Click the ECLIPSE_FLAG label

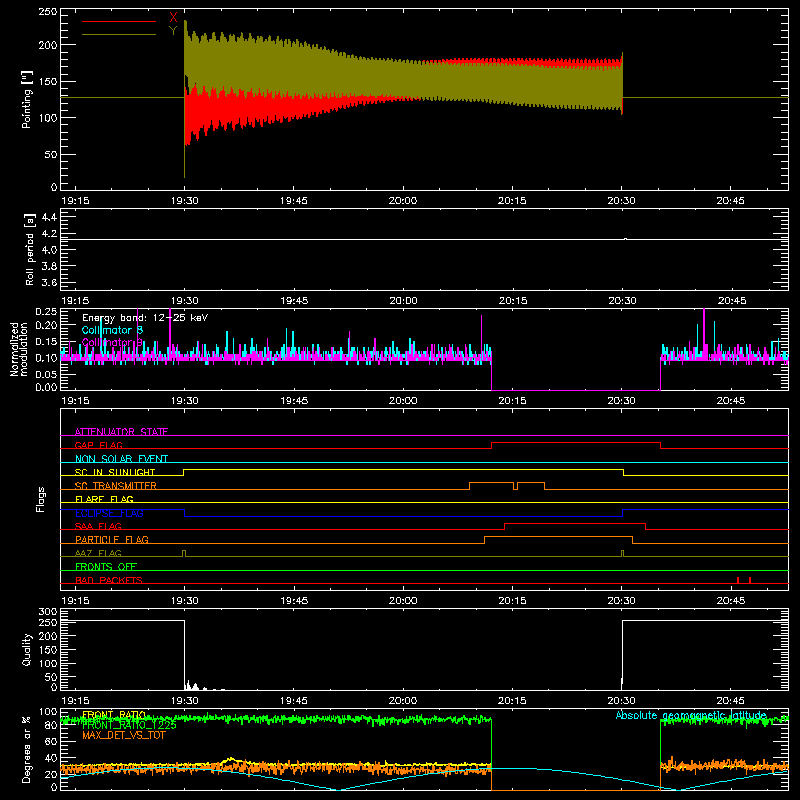tap(109, 513)
